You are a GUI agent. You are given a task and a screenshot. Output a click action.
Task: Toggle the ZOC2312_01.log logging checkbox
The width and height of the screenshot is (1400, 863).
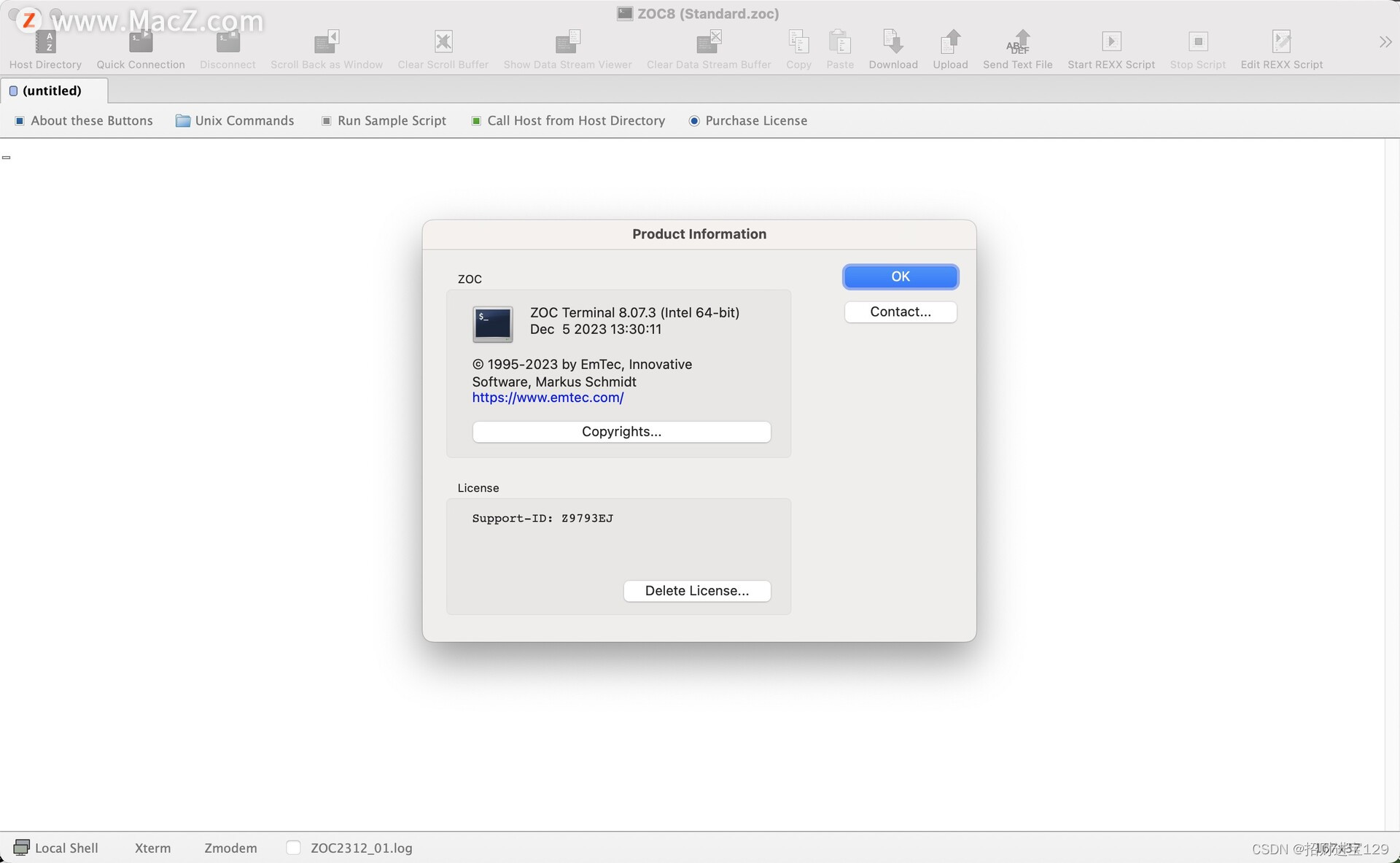click(x=293, y=848)
